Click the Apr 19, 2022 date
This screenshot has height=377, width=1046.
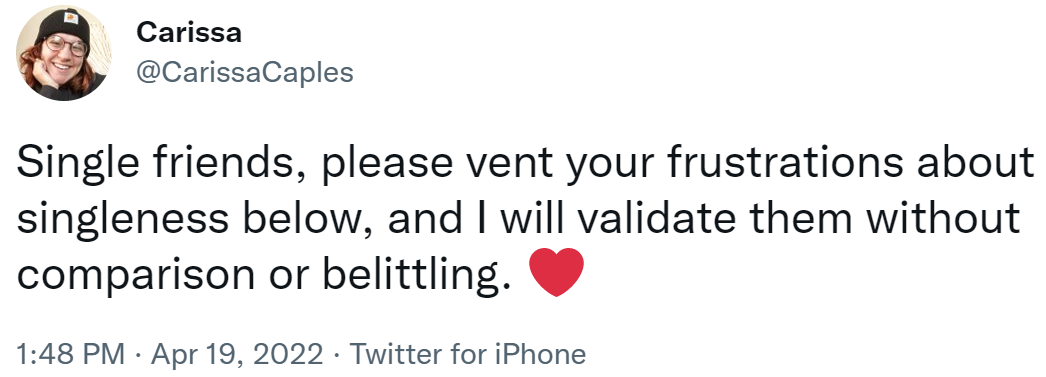pos(237,354)
